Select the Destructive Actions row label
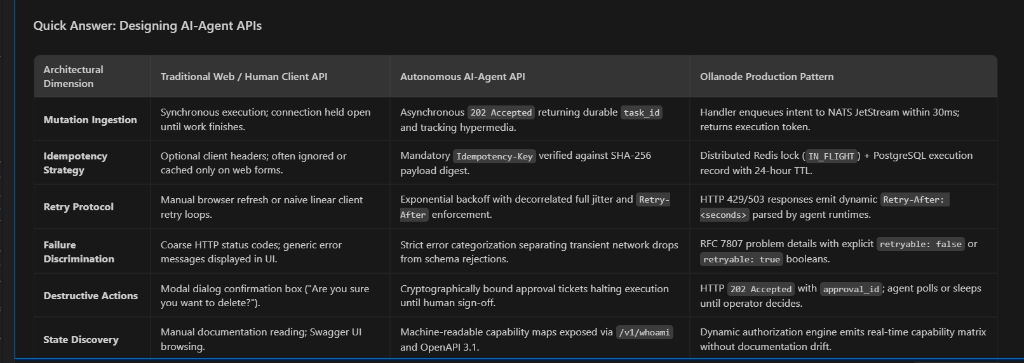This screenshot has height=363, width=1024. pos(90,296)
